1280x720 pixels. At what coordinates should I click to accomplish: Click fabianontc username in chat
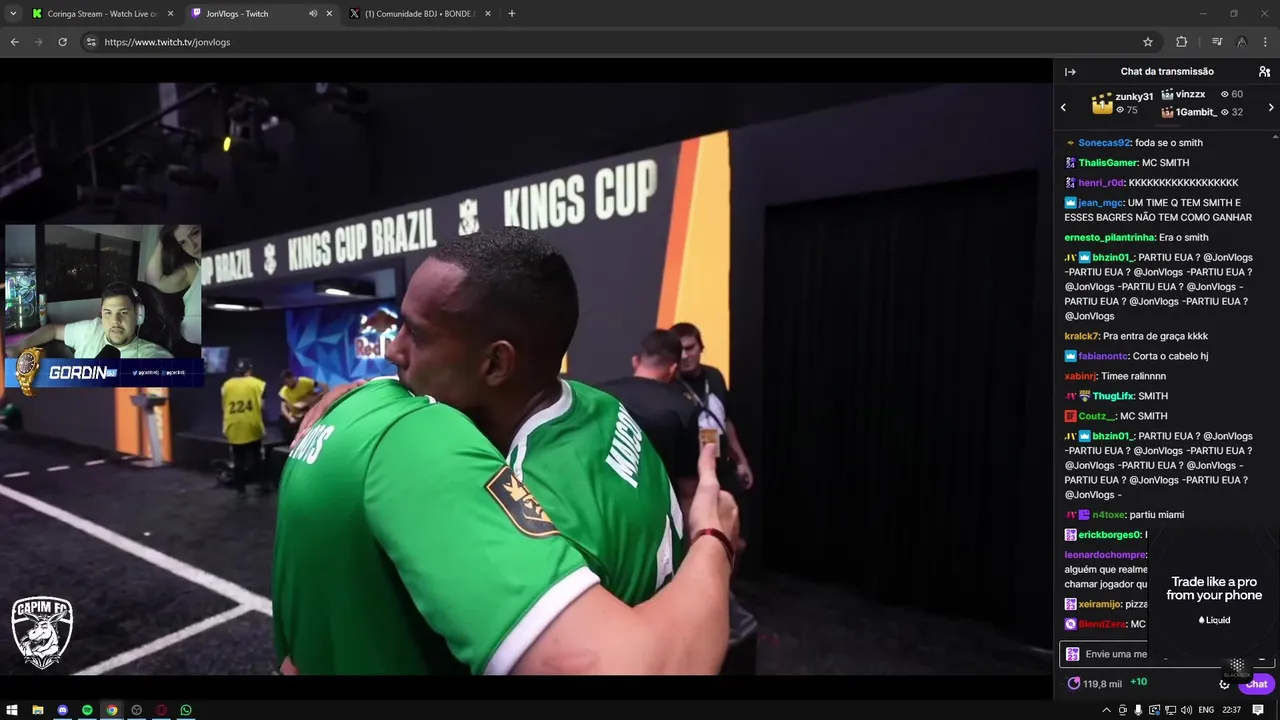[x=1103, y=356]
